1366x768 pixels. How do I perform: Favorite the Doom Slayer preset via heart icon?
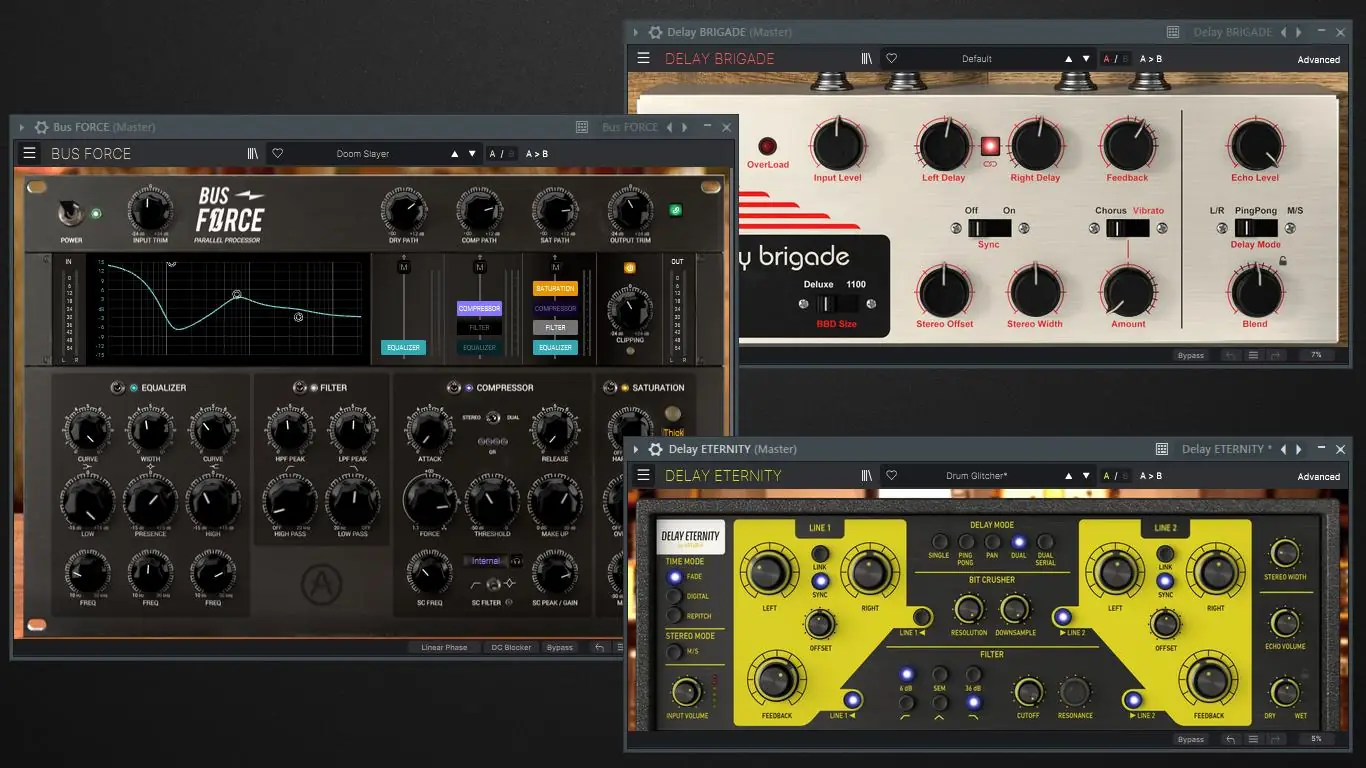(x=277, y=153)
